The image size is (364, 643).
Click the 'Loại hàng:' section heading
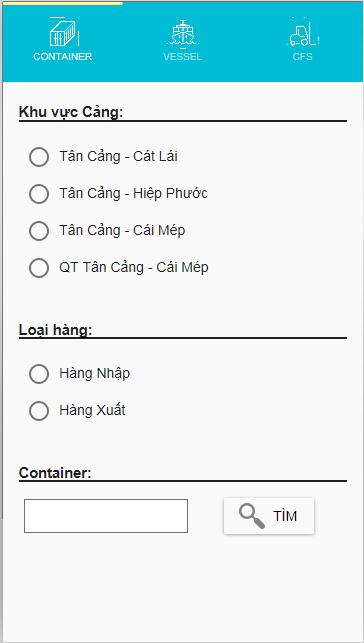click(55, 329)
